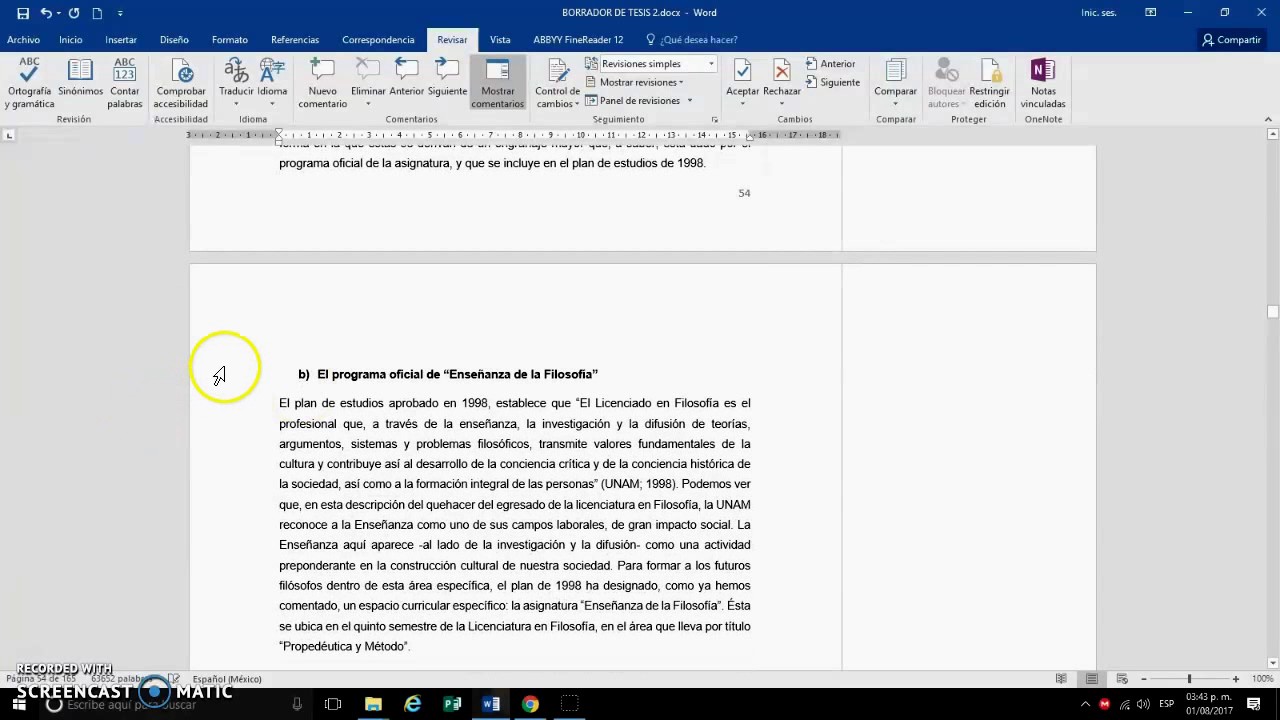Expand Rechazar dropdown arrow
The image size is (1280, 720).
(782, 104)
